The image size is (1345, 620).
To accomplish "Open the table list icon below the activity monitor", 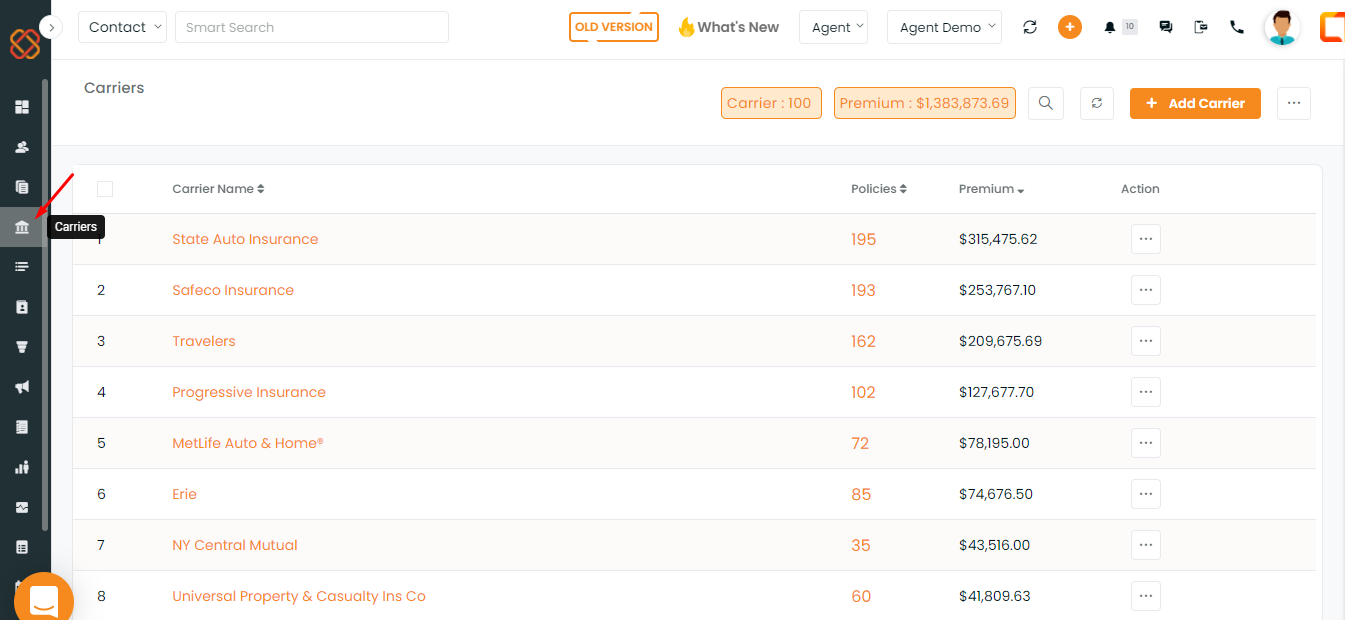I will point(22,547).
